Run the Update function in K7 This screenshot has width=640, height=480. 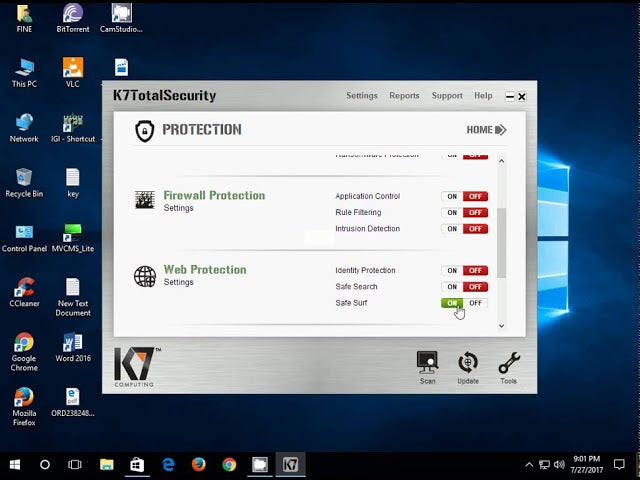tap(468, 367)
